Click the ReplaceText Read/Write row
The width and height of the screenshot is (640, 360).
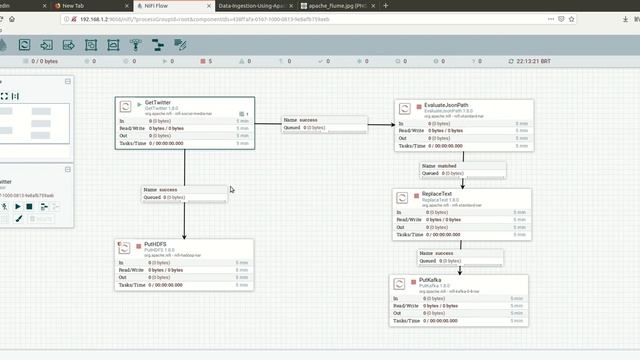point(462,220)
